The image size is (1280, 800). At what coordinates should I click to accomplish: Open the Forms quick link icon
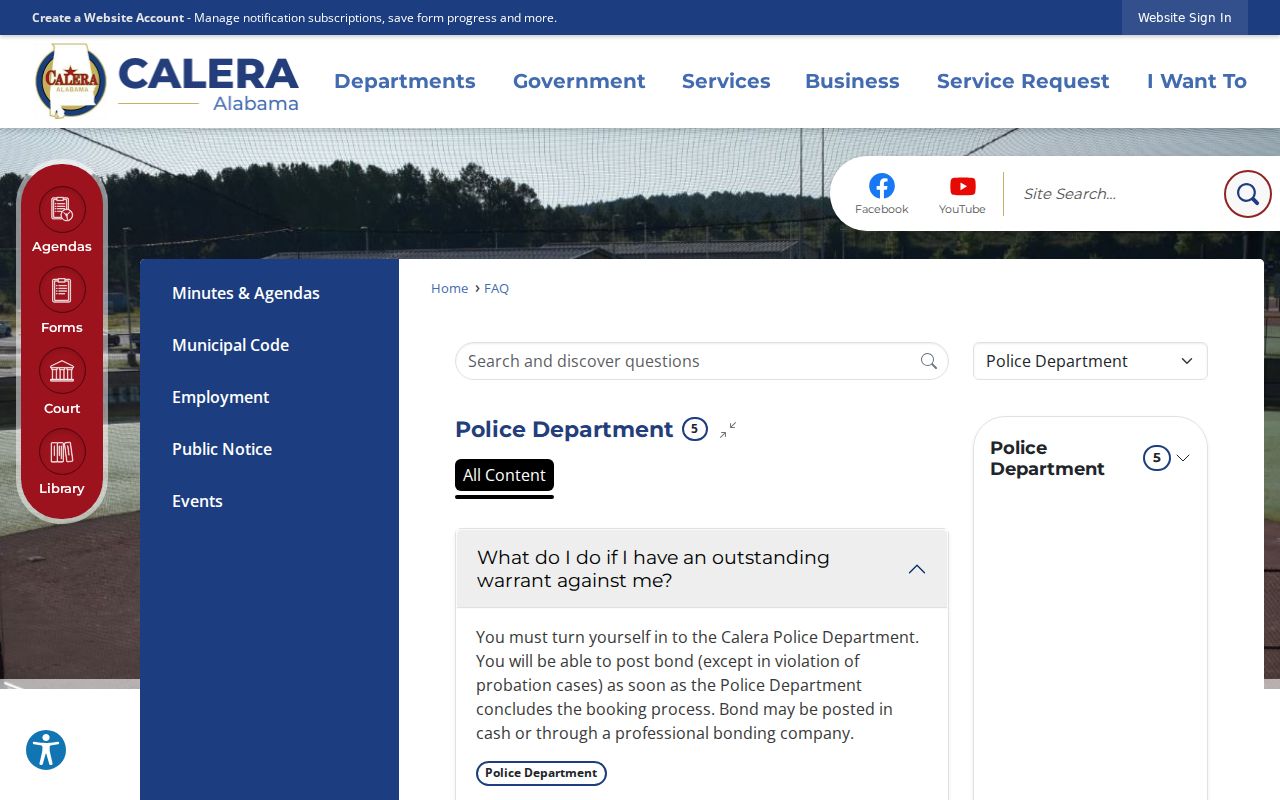[x=62, y=291]
